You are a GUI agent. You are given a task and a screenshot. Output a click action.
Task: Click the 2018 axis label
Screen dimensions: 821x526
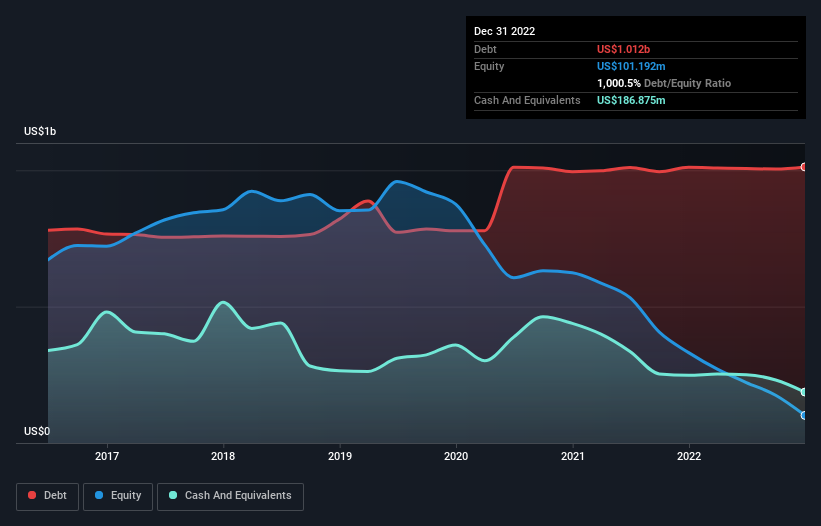(223, 456)
